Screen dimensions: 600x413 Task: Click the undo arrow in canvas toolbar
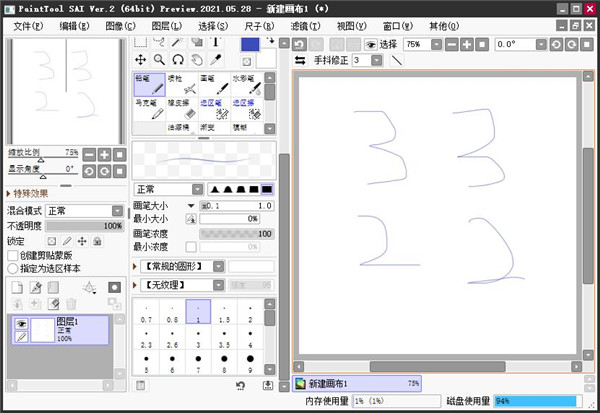click(x=299, y=44)
